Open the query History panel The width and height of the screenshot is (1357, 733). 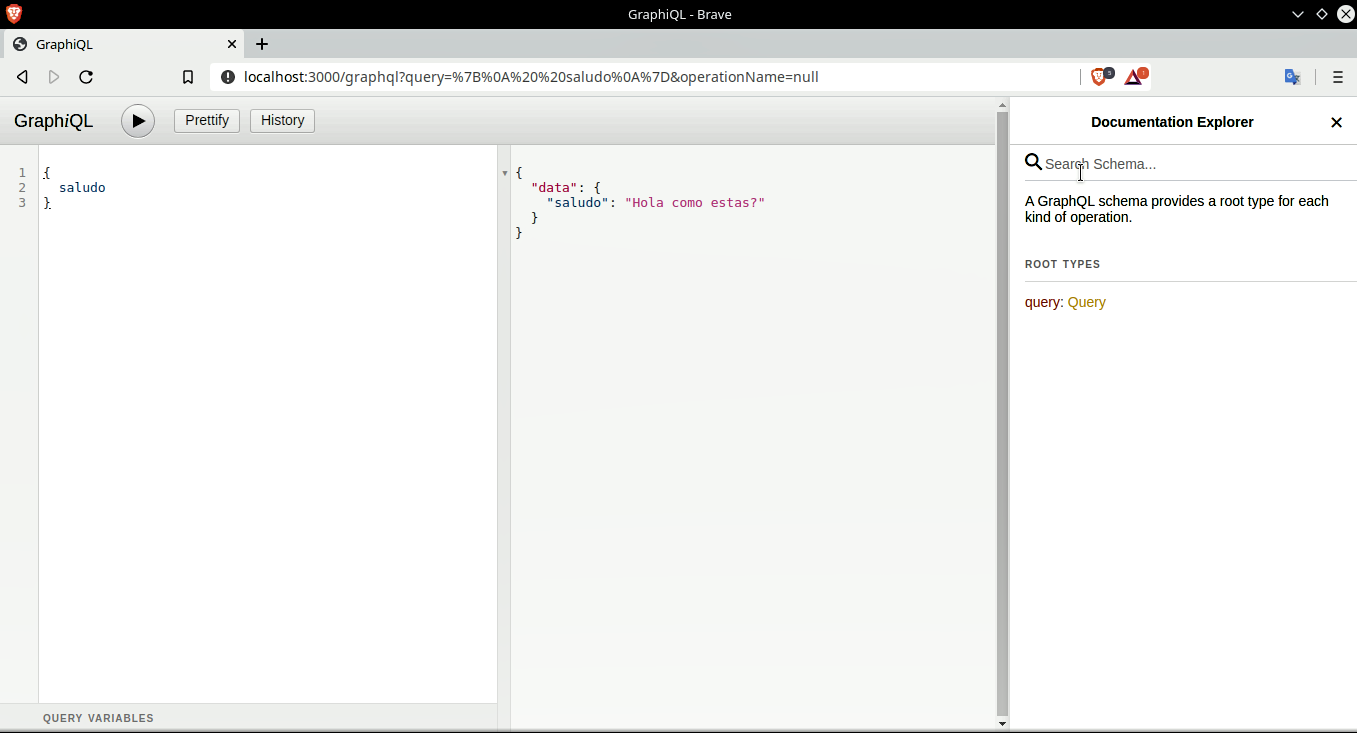(x=282, y=120)
